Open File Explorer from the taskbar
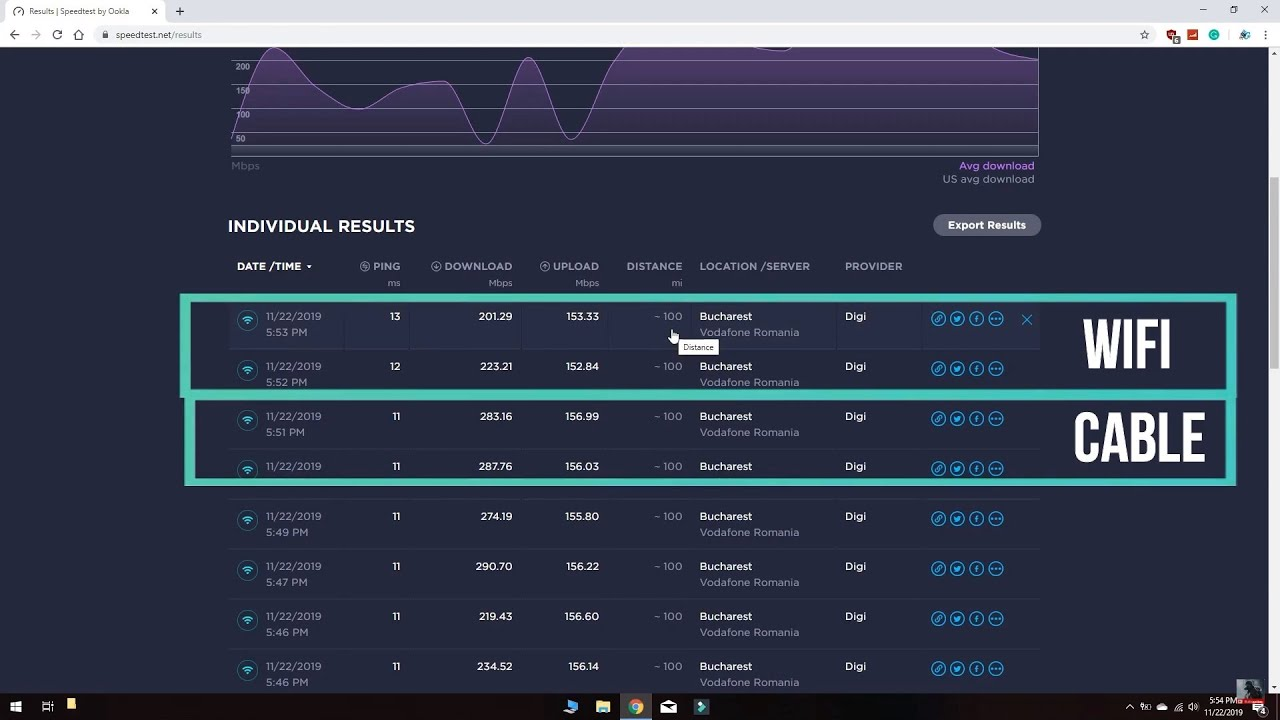Image resolution: width=1280 pixels, height=720 pixels. coord(603,707)
